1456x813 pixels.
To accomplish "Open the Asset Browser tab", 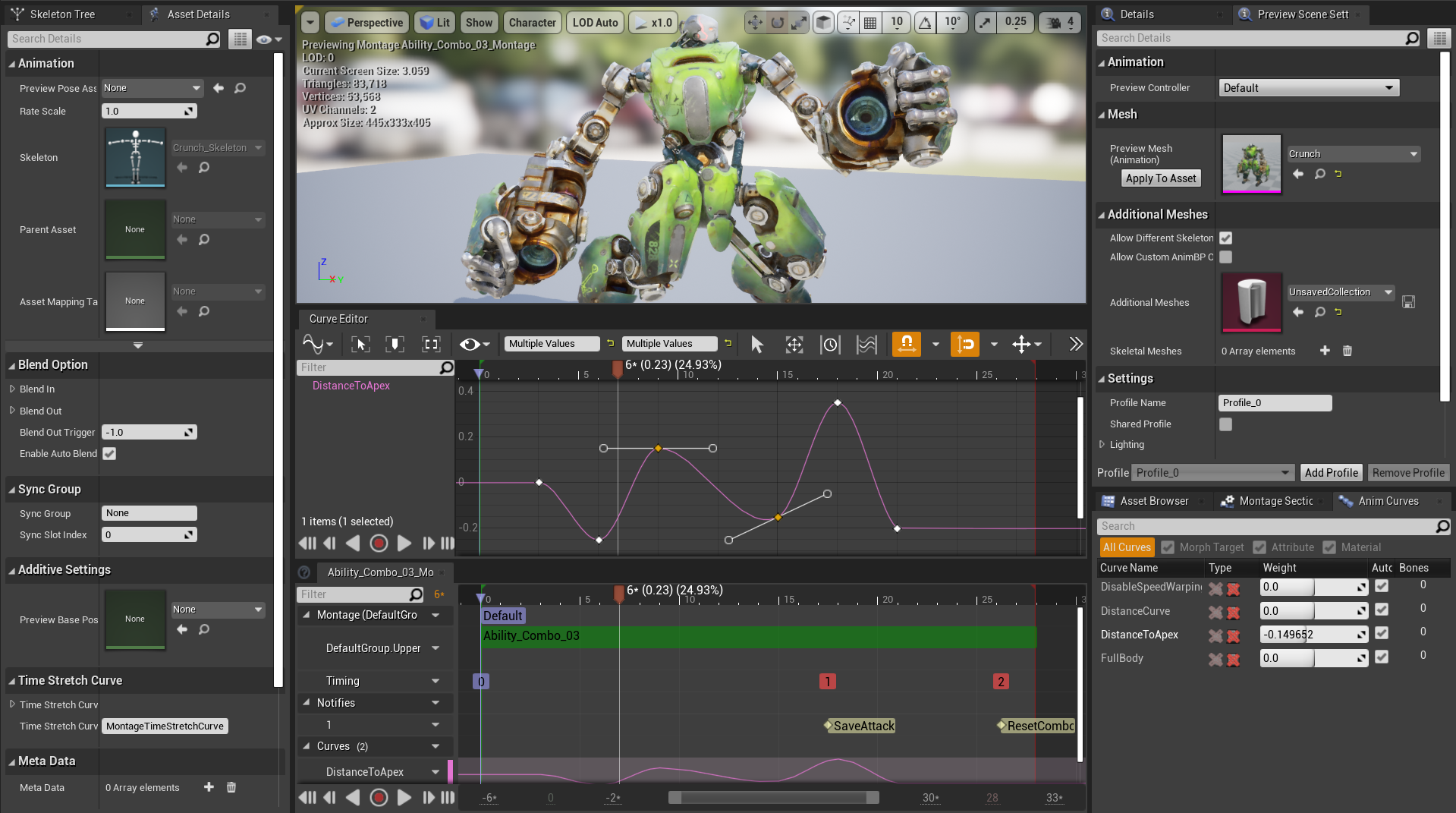I will (x=1153, y=501).
